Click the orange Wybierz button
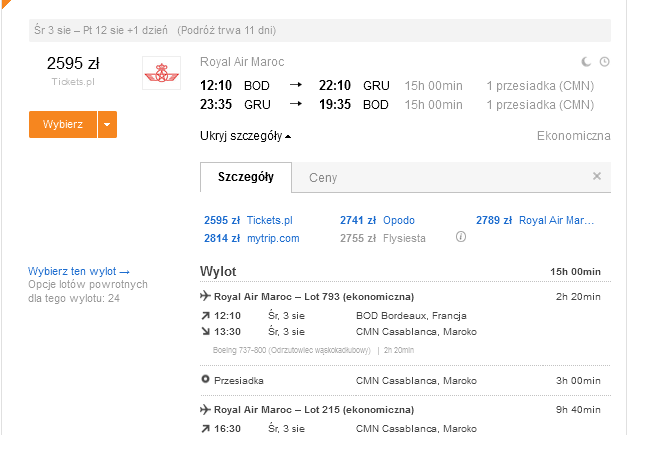 [63, 124]
